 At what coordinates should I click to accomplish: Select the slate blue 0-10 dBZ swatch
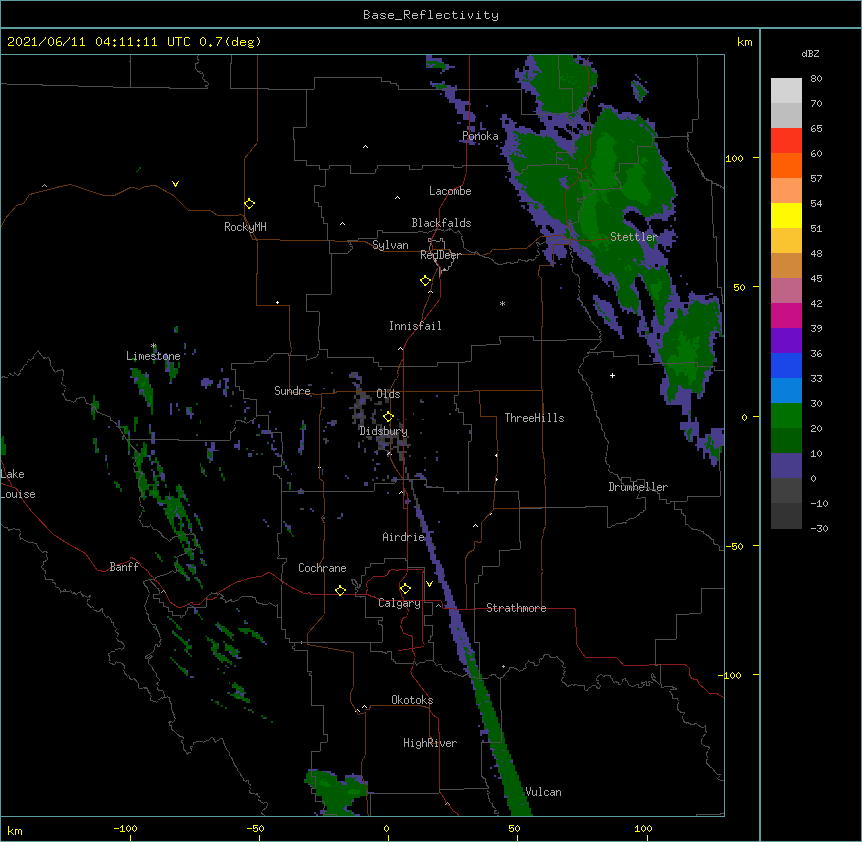tap(786, 466)
